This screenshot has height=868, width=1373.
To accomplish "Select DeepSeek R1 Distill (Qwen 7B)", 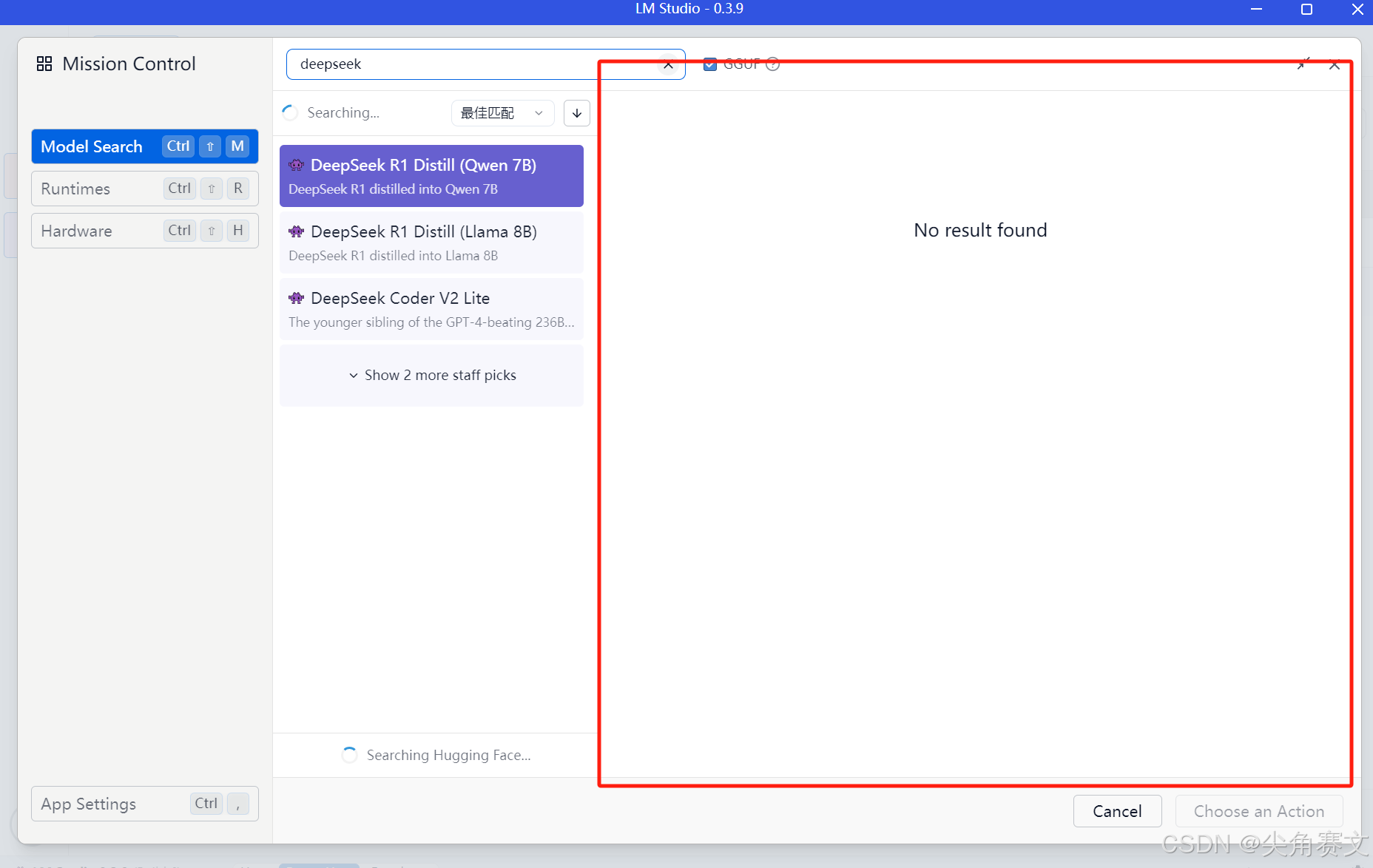I will 431,176.
